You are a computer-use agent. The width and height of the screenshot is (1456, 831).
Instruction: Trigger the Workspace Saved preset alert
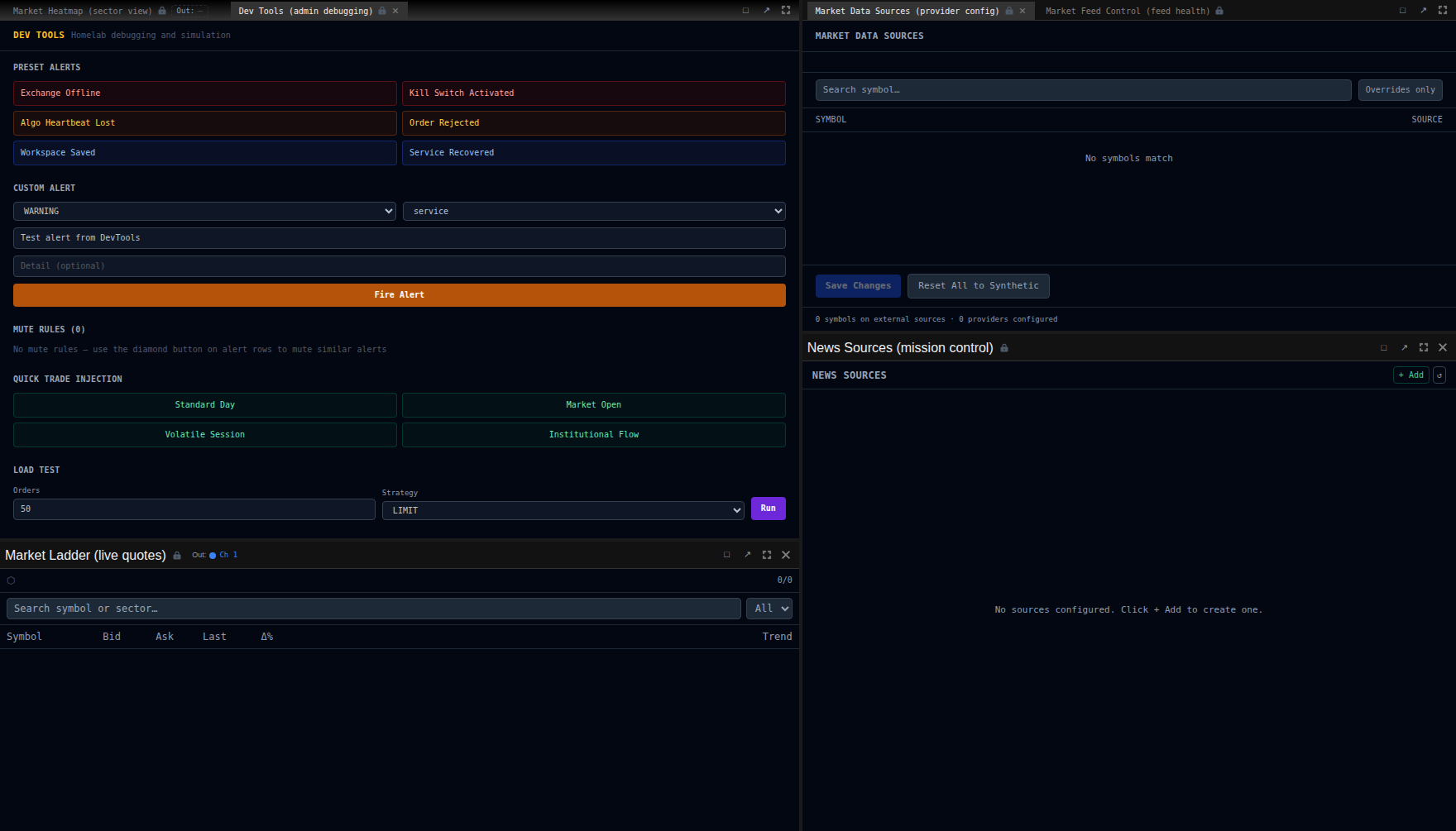pos(204,153)
